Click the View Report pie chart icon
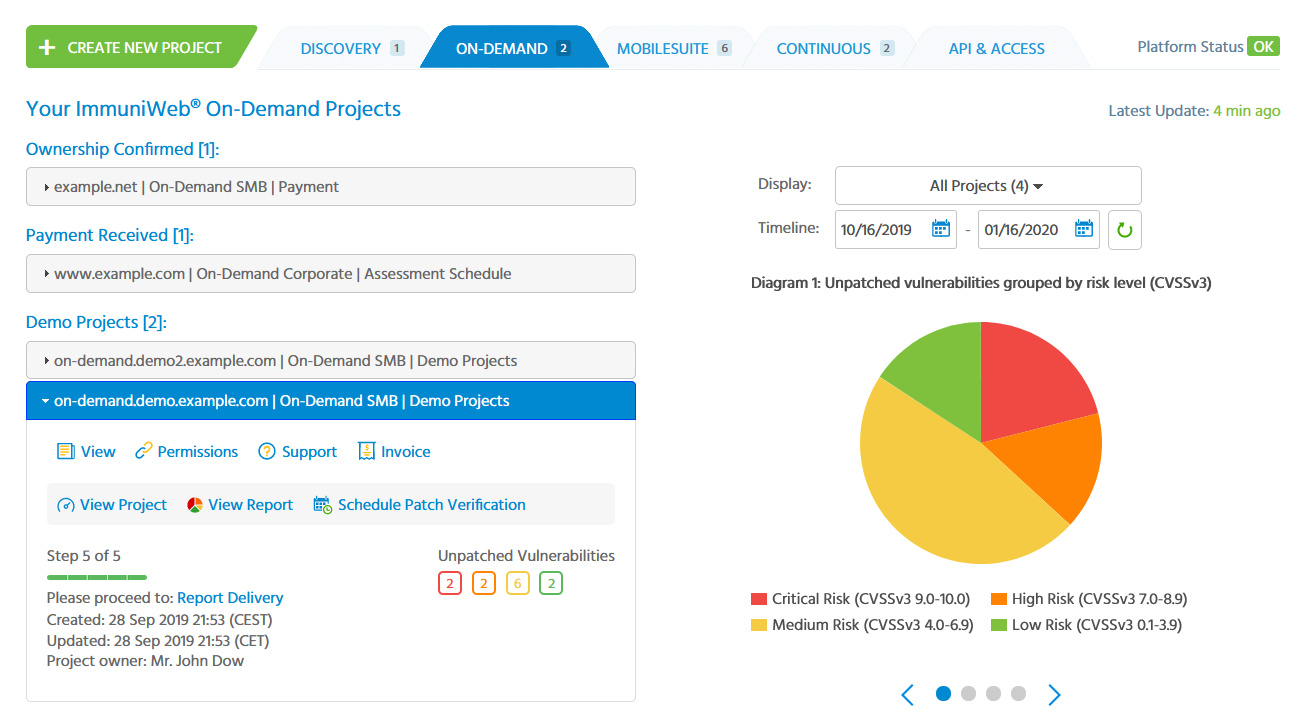The image size is (1305, 728). click(x=195, y=505)
